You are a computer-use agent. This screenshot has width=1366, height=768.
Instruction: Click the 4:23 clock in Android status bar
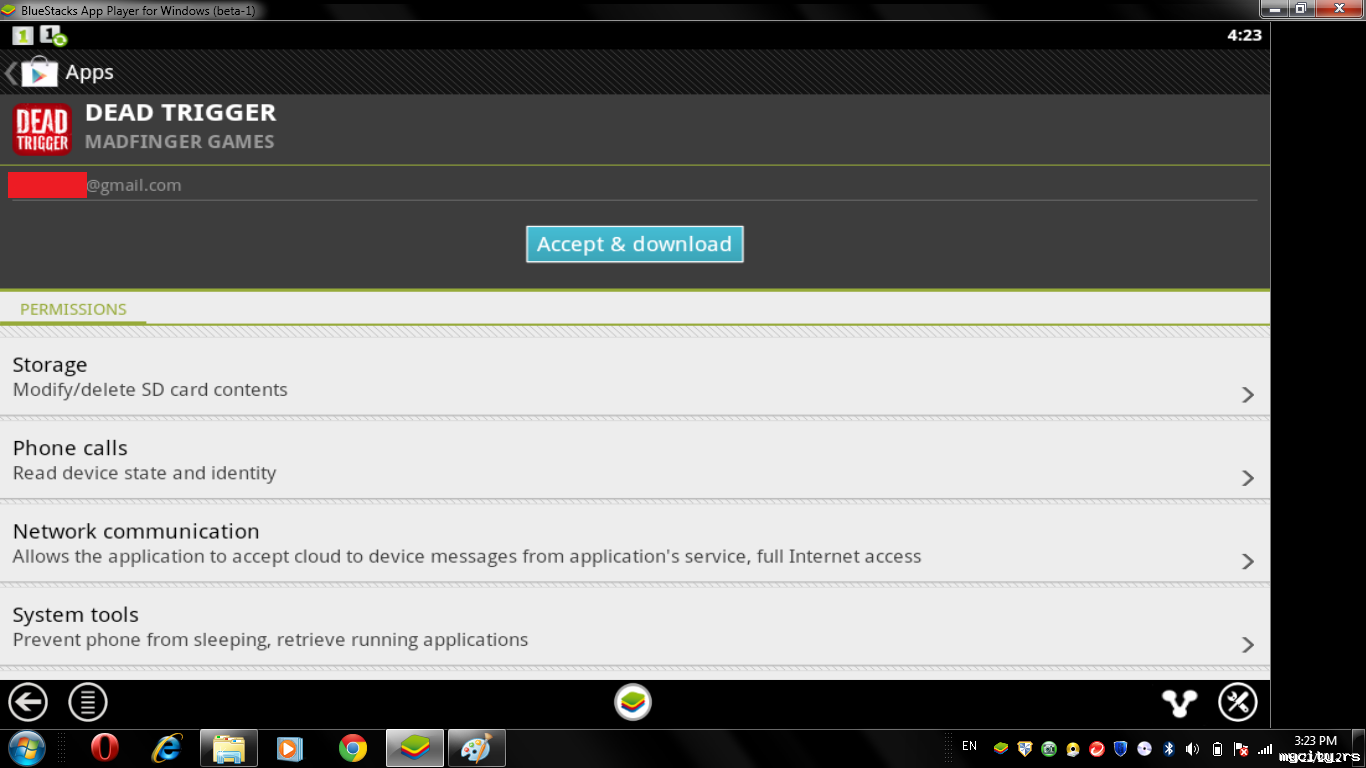point(1244,35)
